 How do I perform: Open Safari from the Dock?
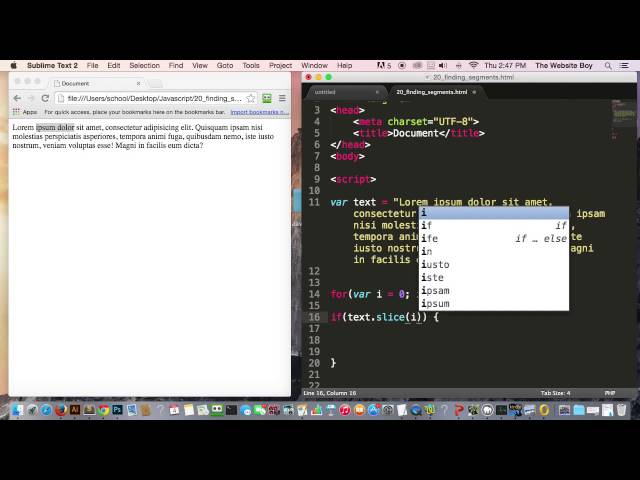(46, 410)
